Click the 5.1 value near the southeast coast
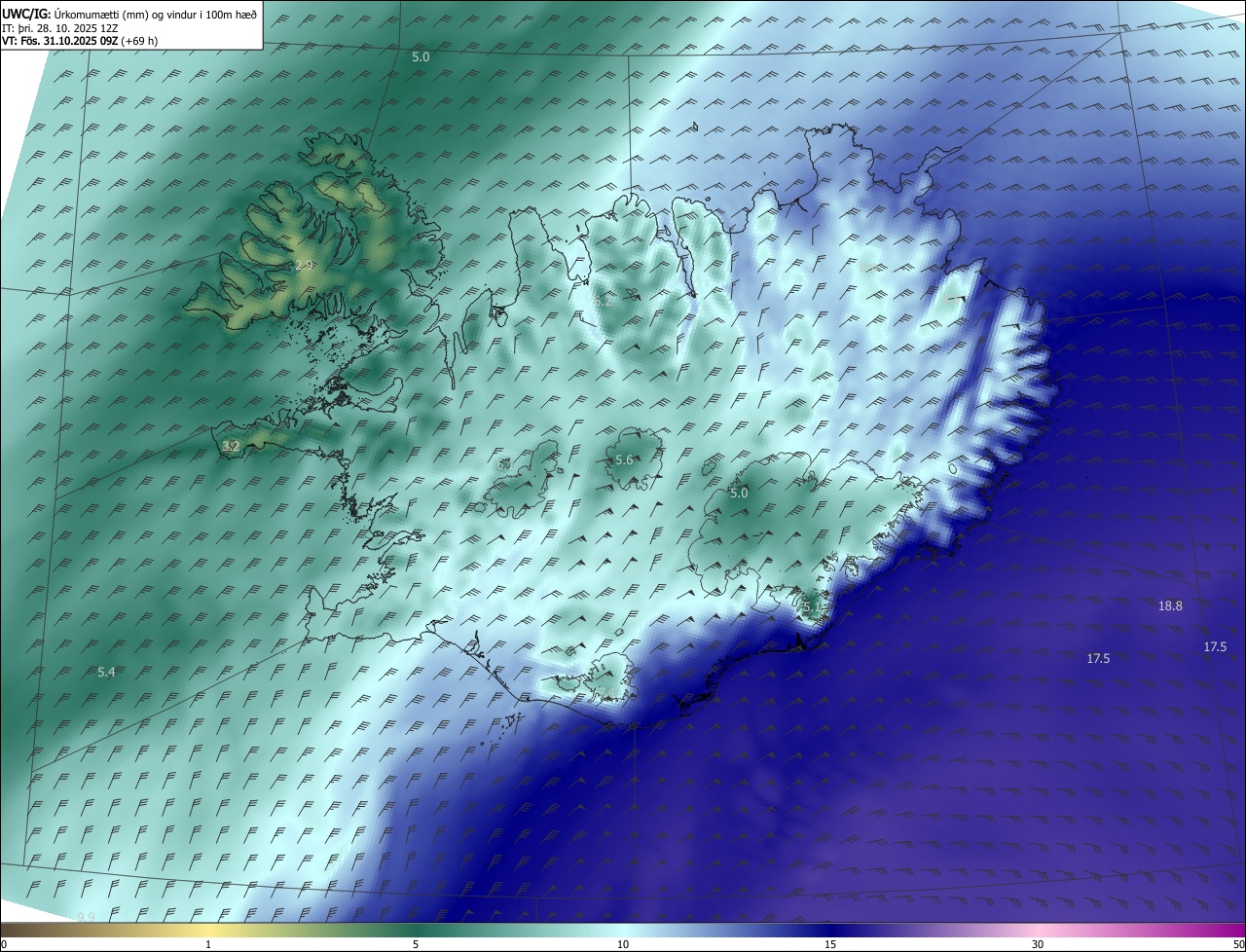The width and height of the screenshot is (1246, 952). (x=813, y=606)
